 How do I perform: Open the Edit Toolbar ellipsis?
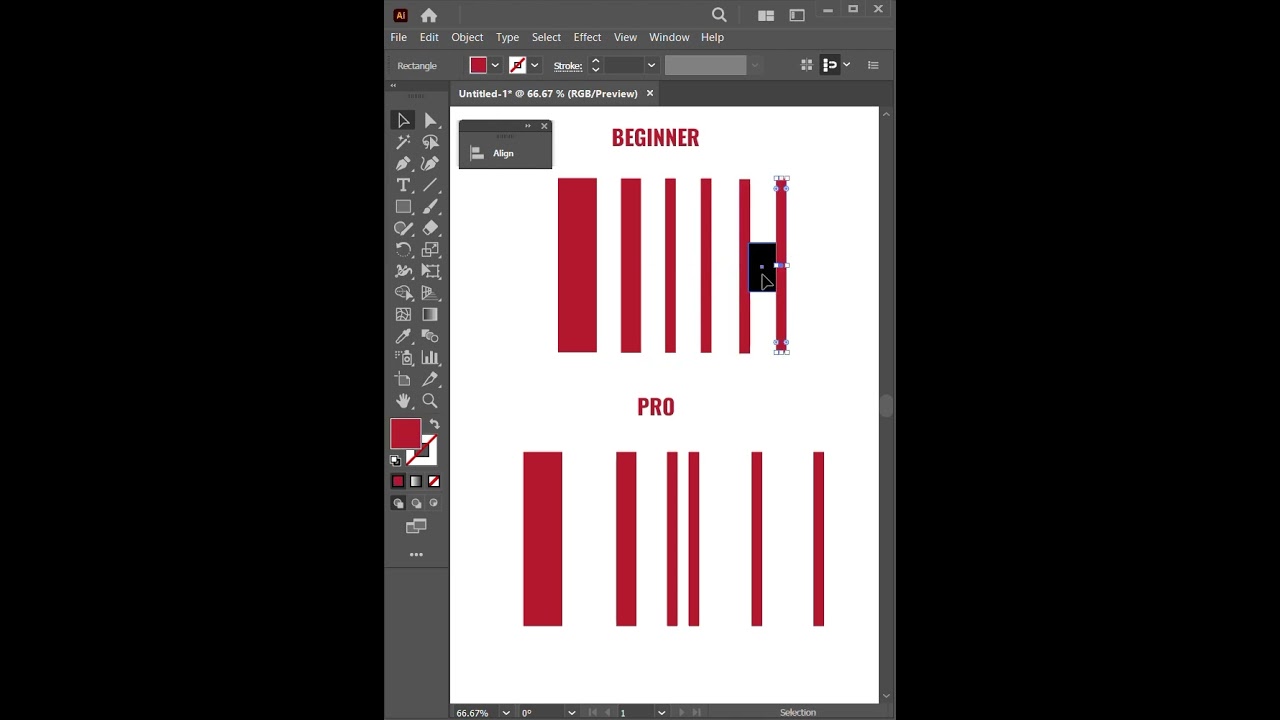coord(416,555)
